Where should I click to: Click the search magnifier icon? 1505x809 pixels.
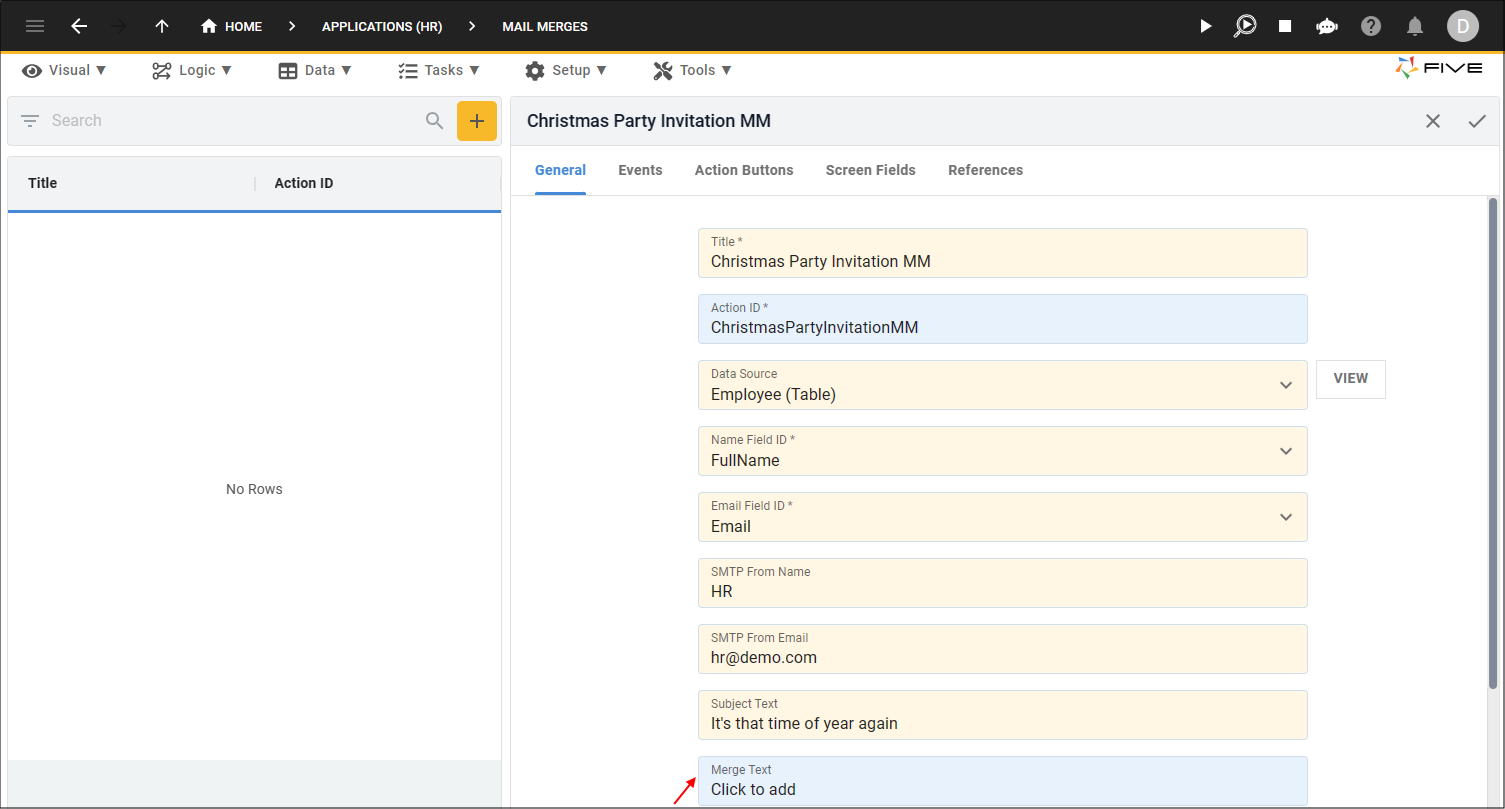point(434,121)
